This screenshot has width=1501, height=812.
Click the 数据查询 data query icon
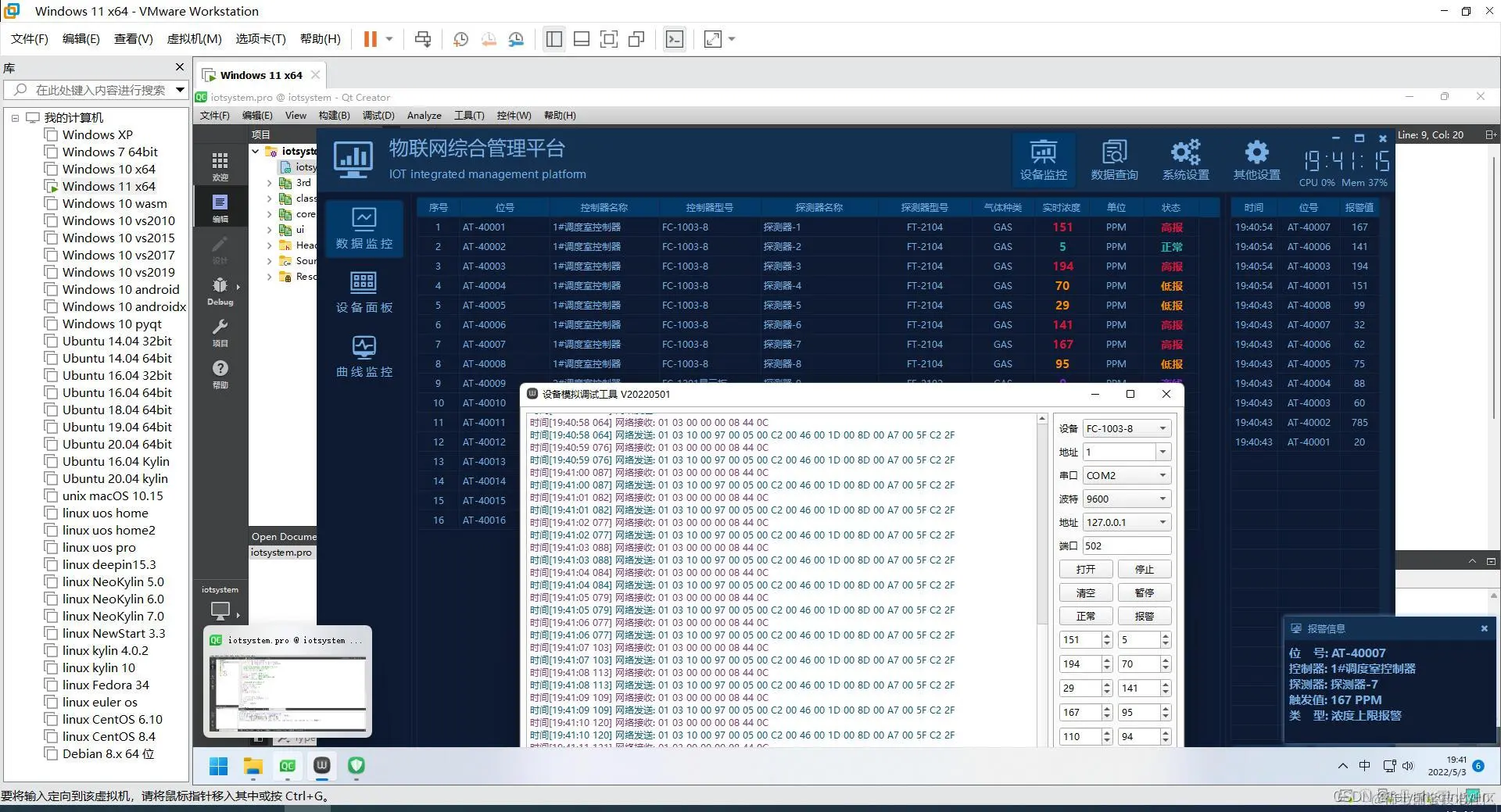(1114, 159)
